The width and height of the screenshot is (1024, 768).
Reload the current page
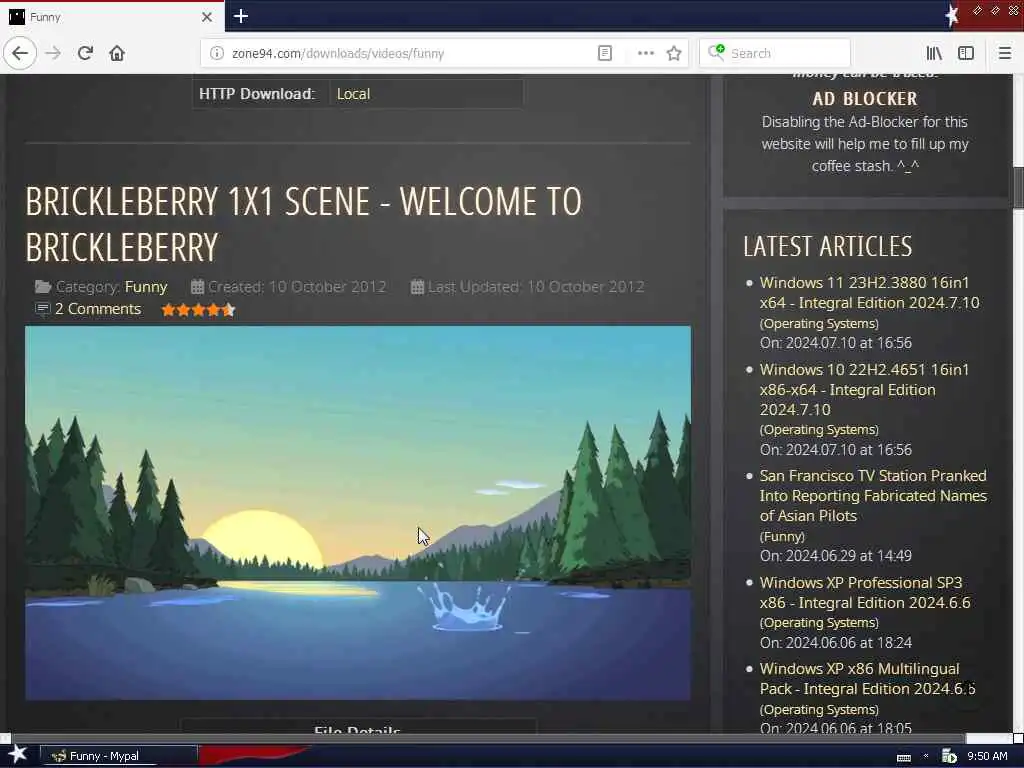pyautogui.click(x=85, y=53)
